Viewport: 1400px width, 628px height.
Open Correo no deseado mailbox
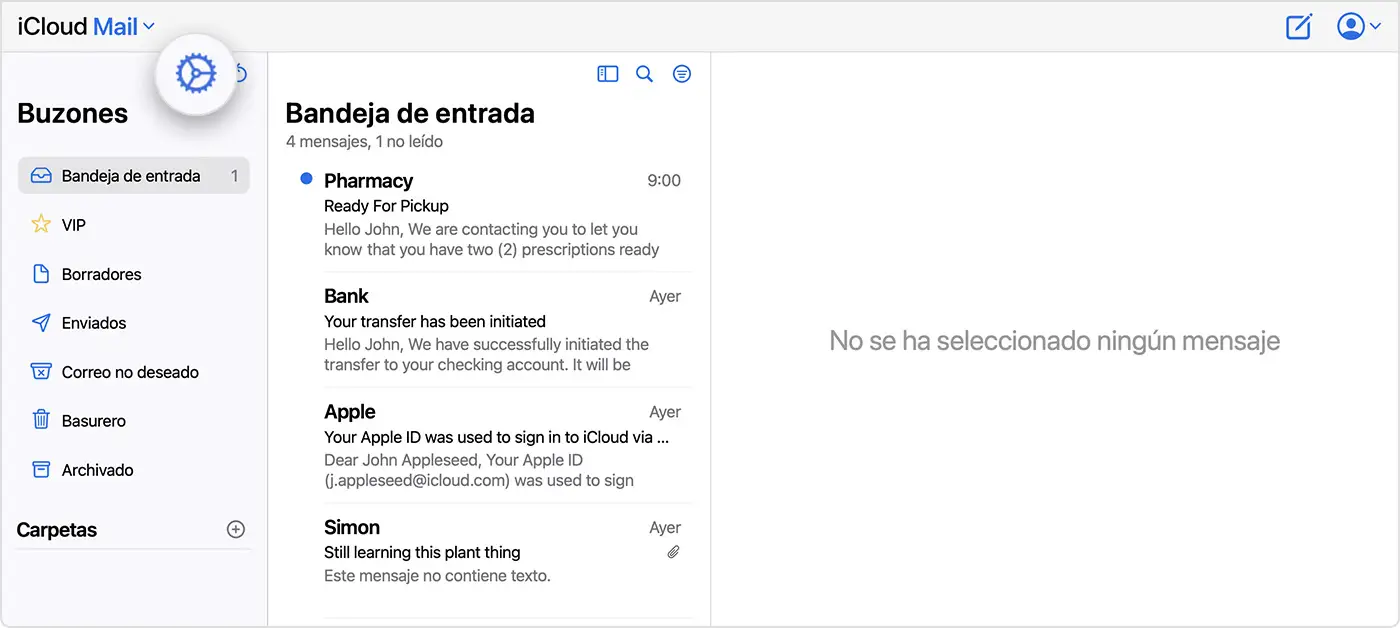(134, 372)
